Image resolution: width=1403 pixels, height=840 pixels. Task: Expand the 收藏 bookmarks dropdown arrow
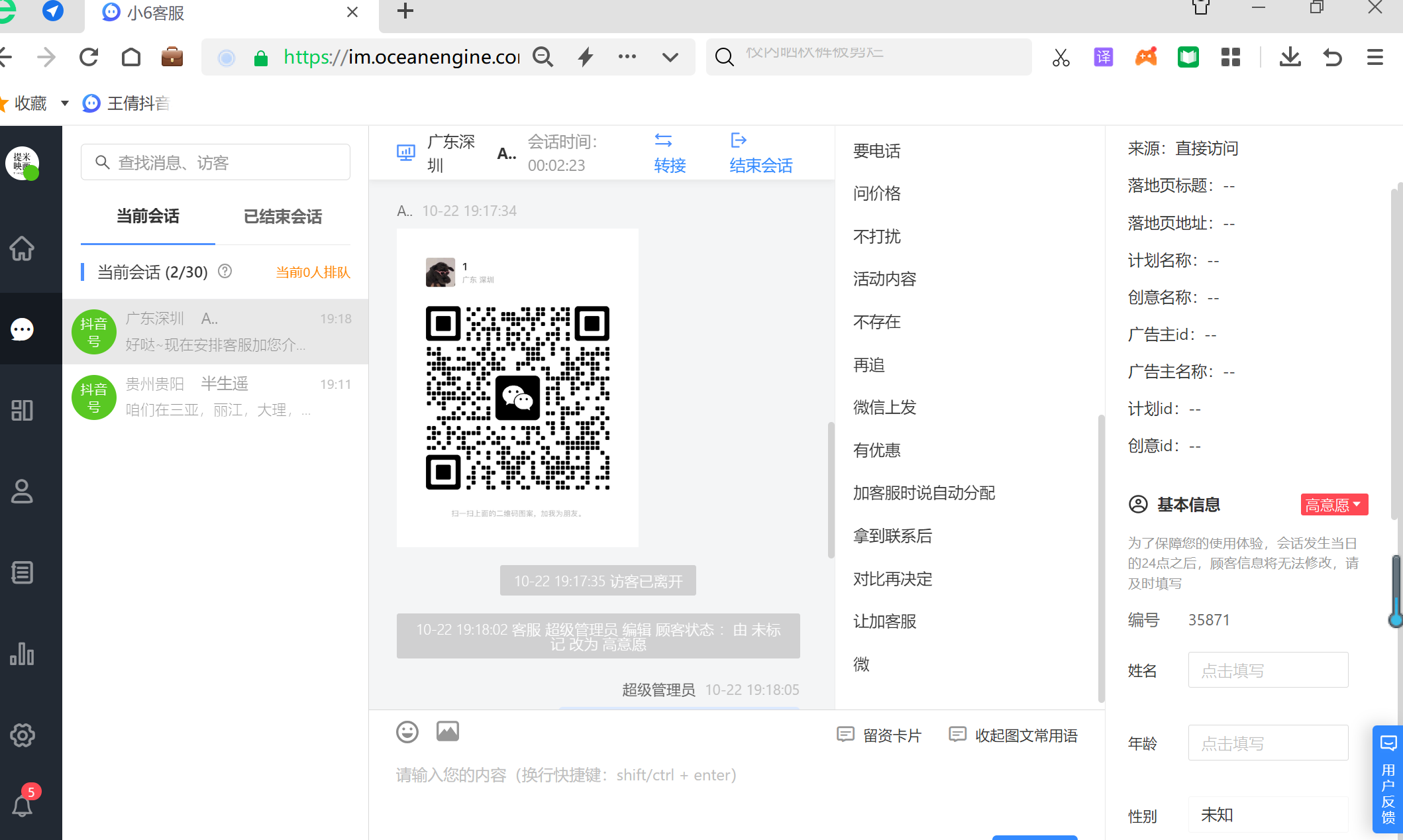(x=65, y=103)
